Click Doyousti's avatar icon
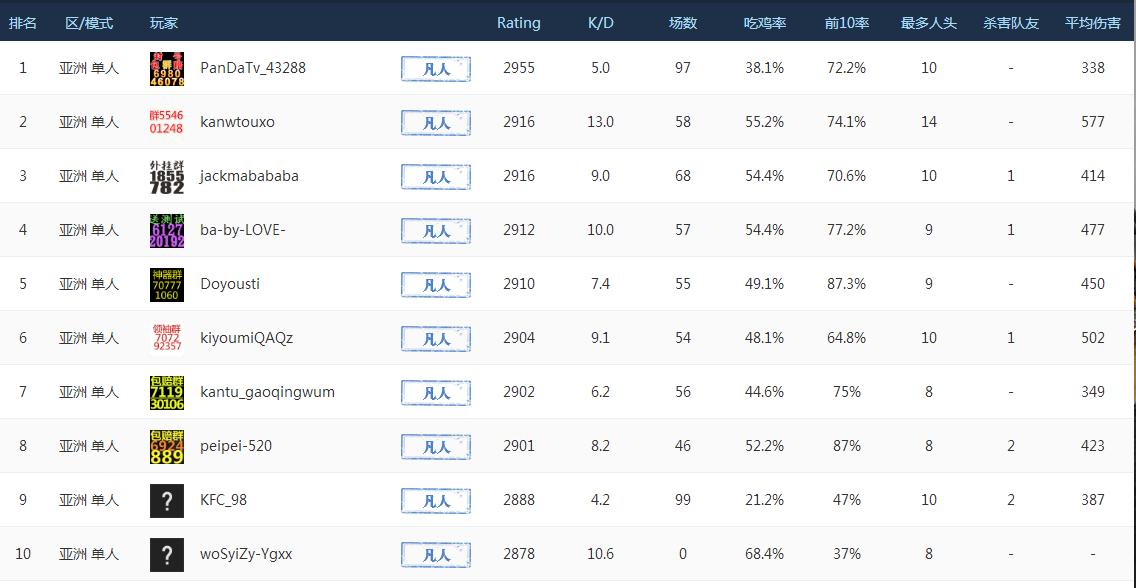Viewport: 1136px width, 588px height. click(x=166, y=284)
